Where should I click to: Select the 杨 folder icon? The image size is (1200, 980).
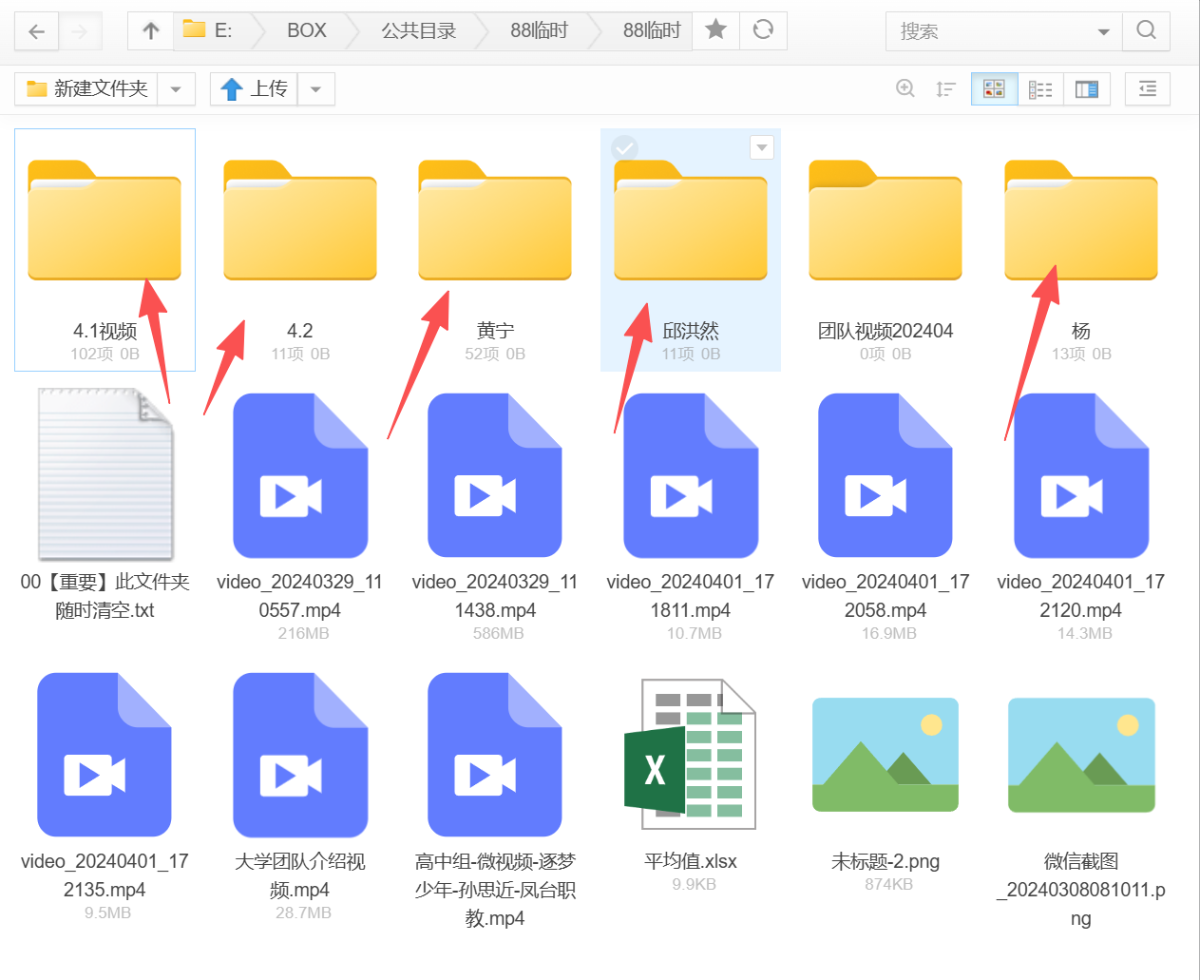point(1081,220)
